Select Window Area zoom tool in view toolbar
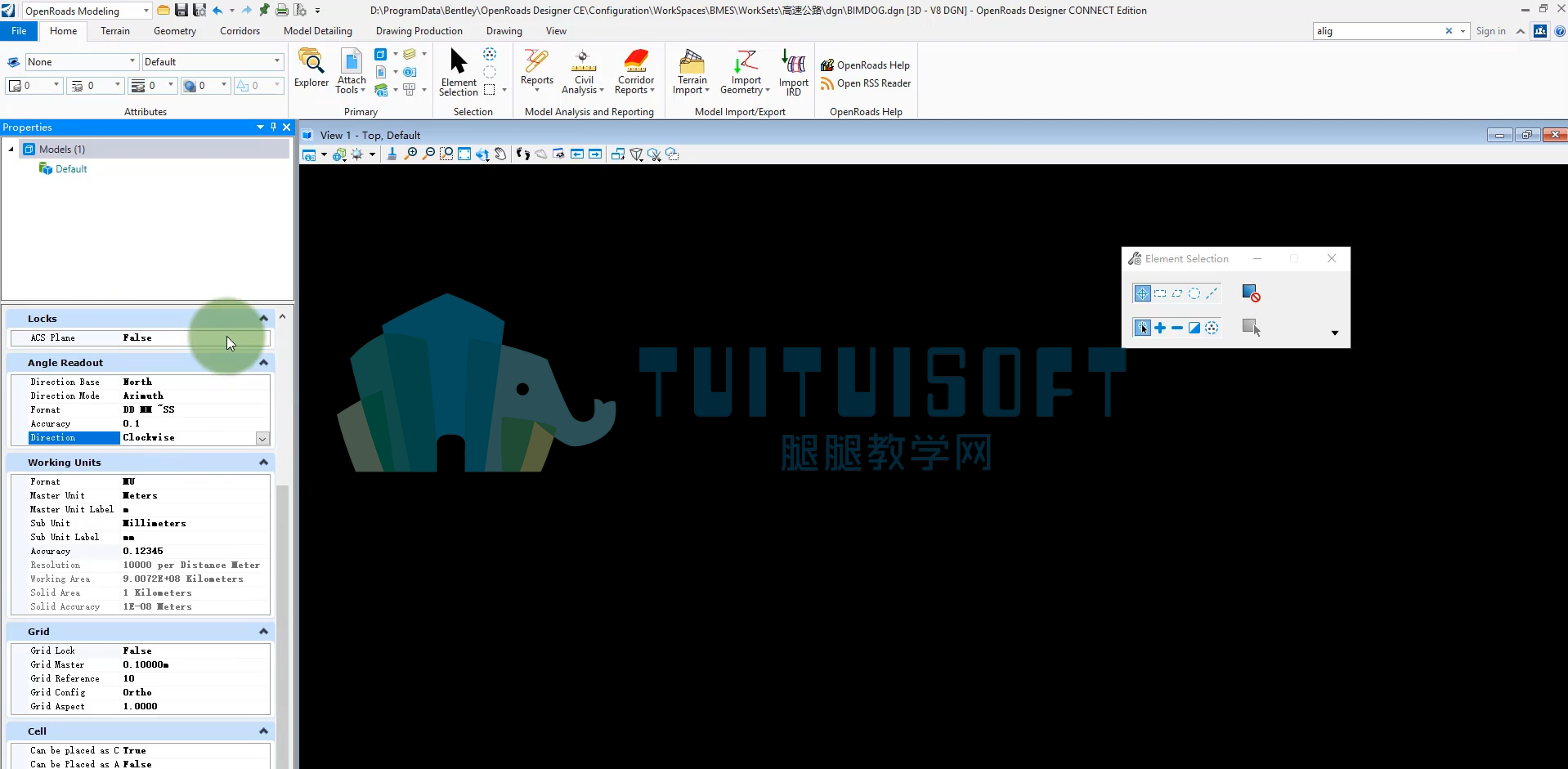This screenshot has width=1568, height=769. point(446,154)
